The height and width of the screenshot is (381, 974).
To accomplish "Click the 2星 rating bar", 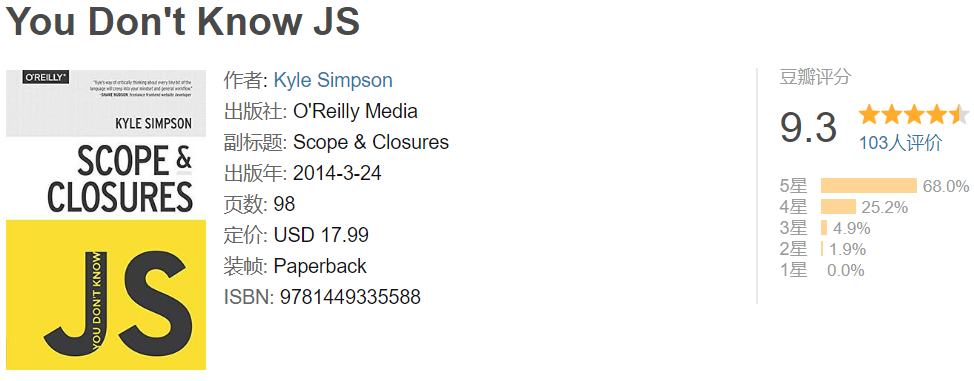I will coord(822,249).
